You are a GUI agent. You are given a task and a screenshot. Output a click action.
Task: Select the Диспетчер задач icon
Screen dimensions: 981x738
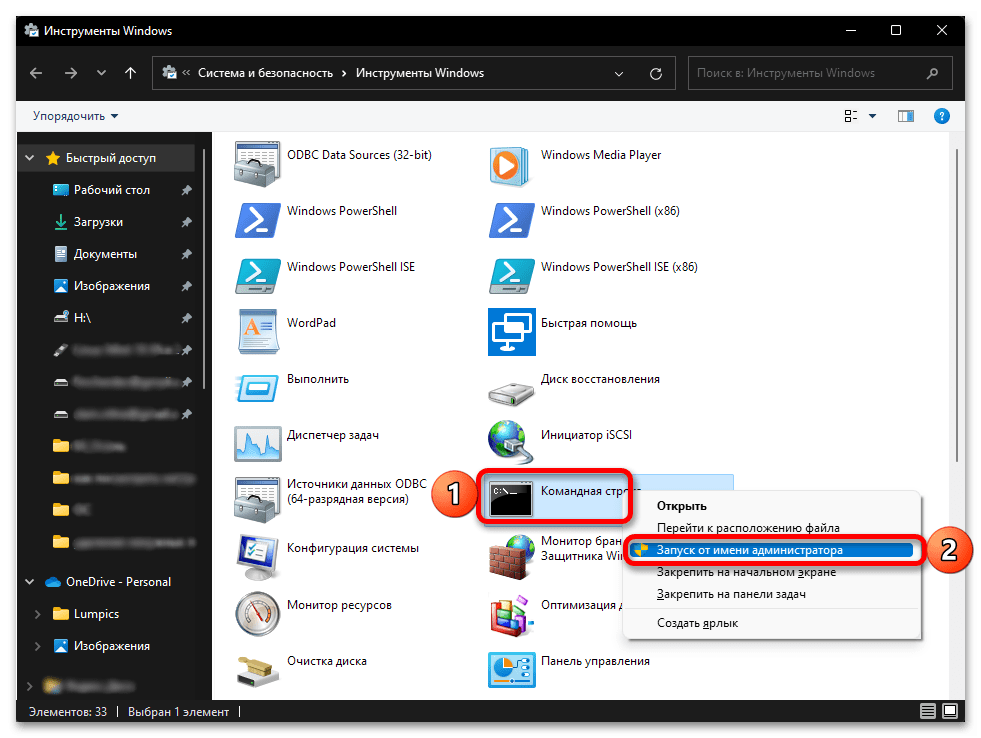coord(257,443)
